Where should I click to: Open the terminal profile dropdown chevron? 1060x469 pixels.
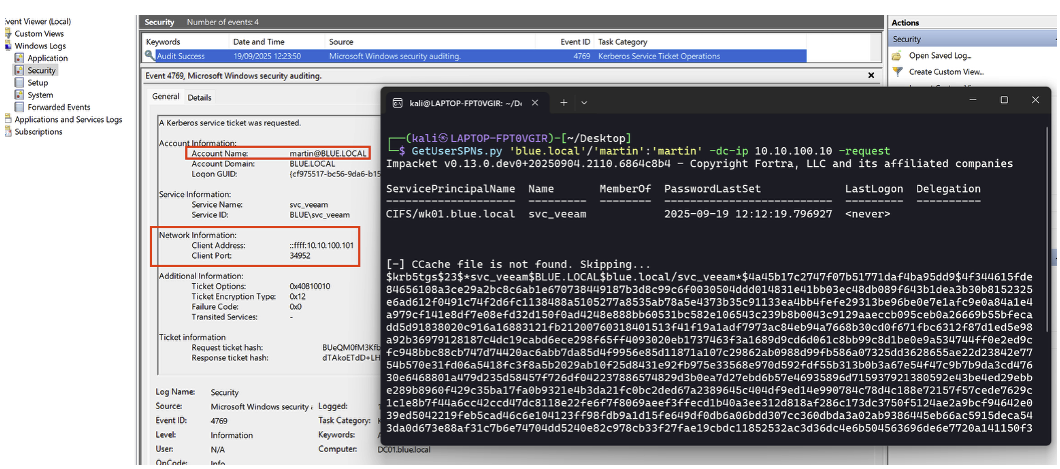585,102
